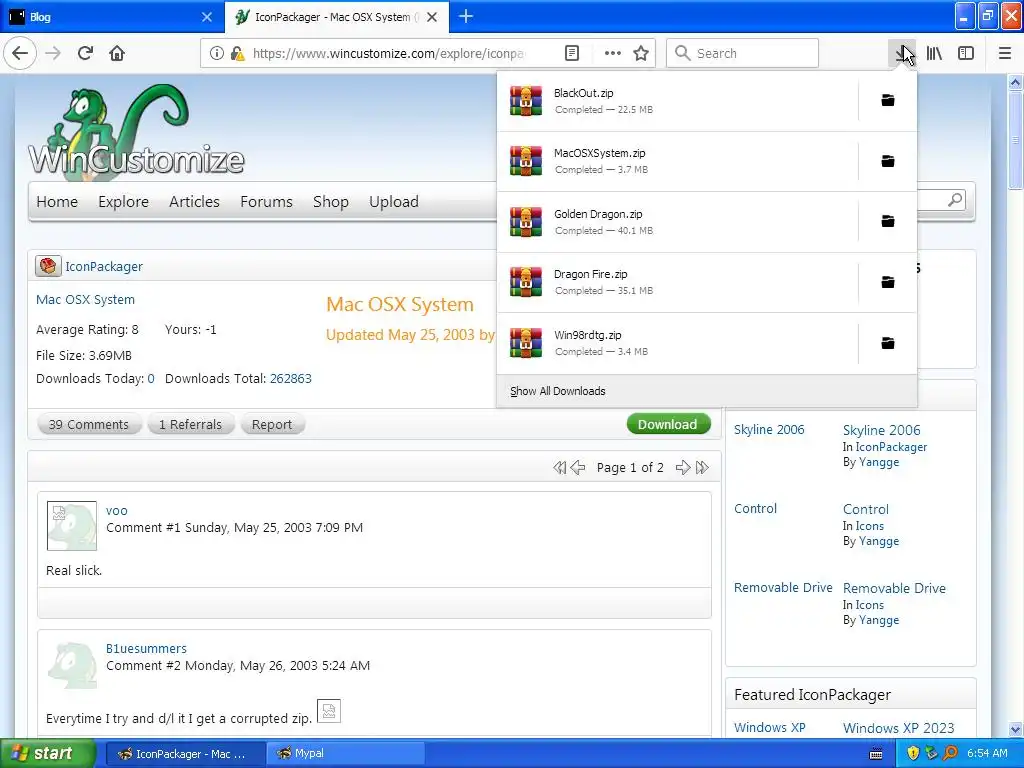1024x768 pixels.
Task: Open folder containing Win98rdtg.zip
Action: [x=888, y=343]
